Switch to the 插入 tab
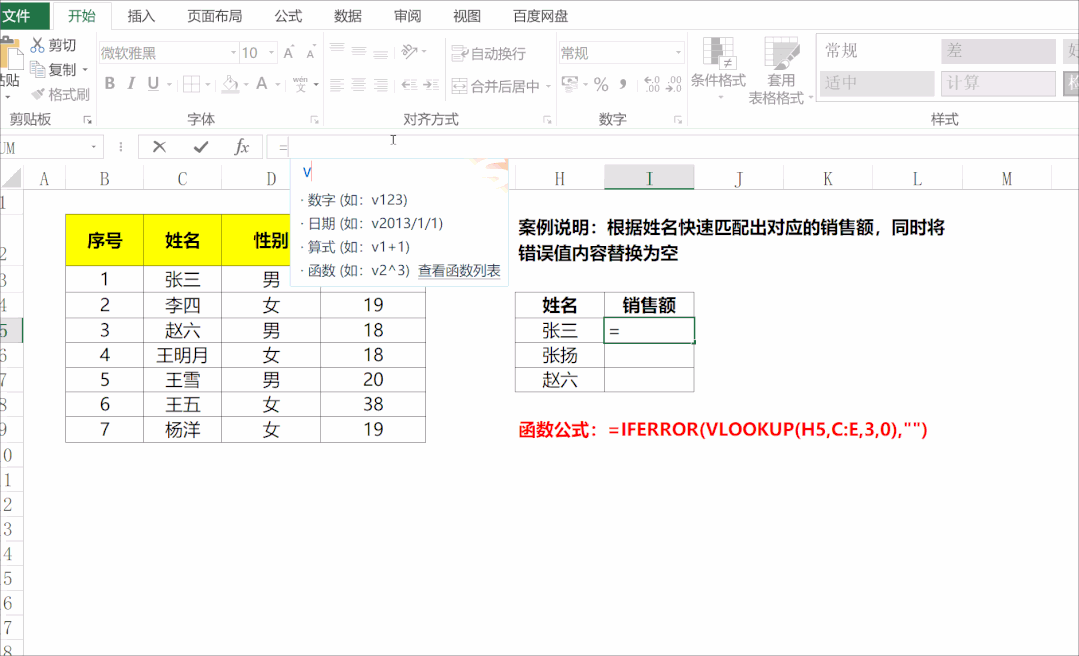This screenshot has height=656, width=1079. point(141,16)
